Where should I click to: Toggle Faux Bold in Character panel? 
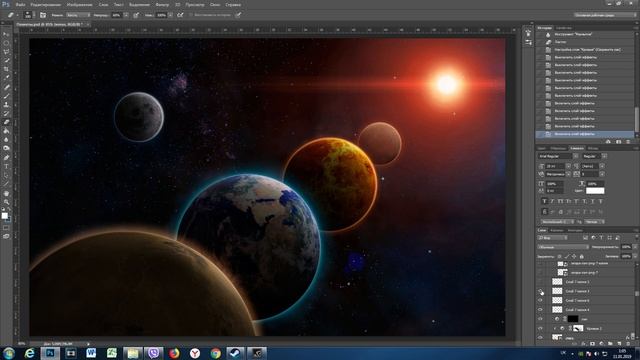[x=544, y=201]
